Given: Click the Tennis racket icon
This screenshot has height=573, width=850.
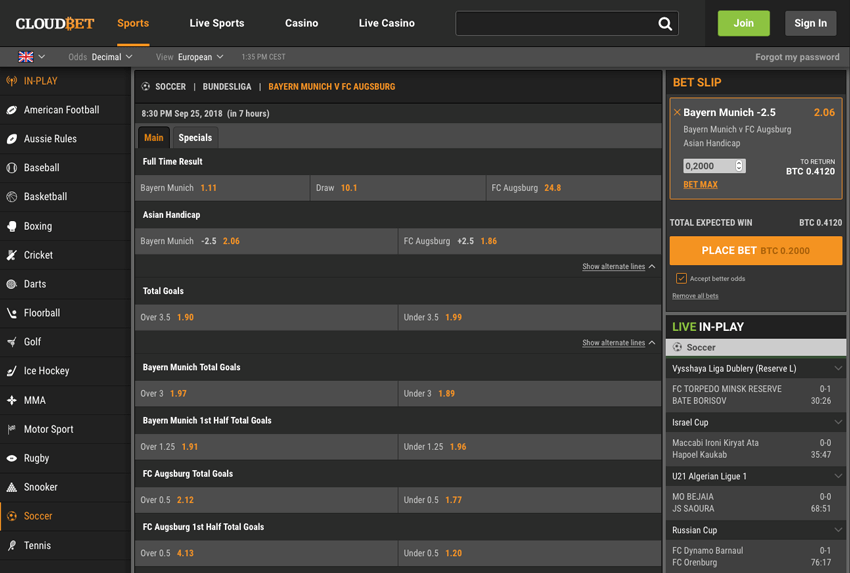Looking at the screenshot, I should point(11,545).
